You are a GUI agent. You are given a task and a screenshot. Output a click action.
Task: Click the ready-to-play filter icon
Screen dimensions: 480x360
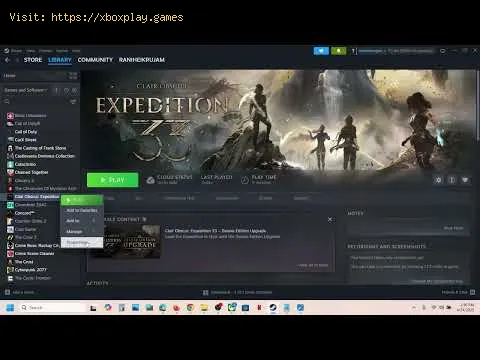(x=75, y=90)
